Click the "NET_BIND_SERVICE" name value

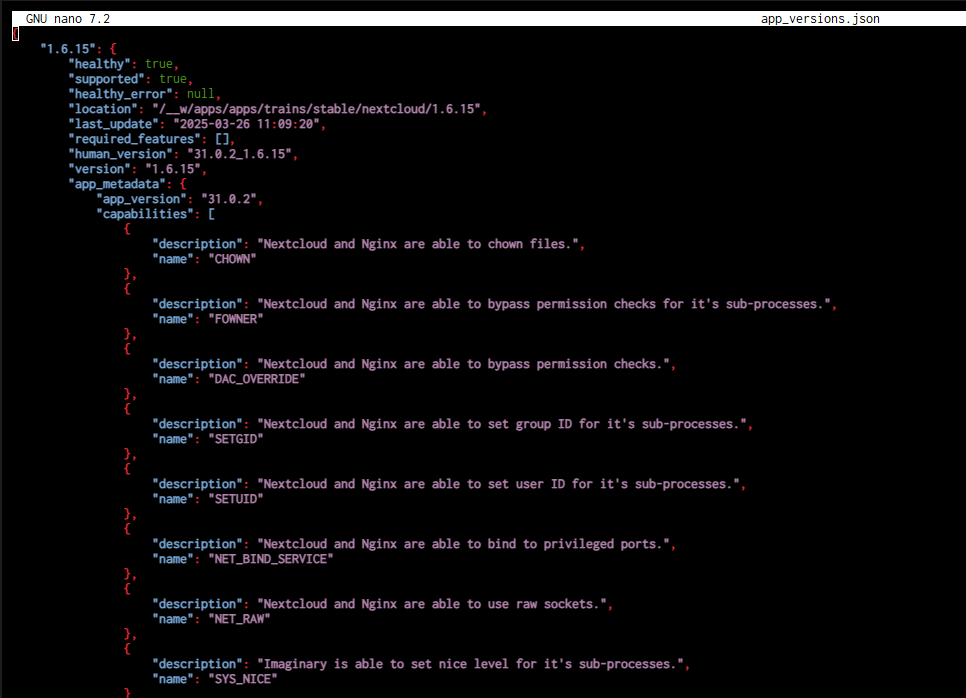click(270, 559)
